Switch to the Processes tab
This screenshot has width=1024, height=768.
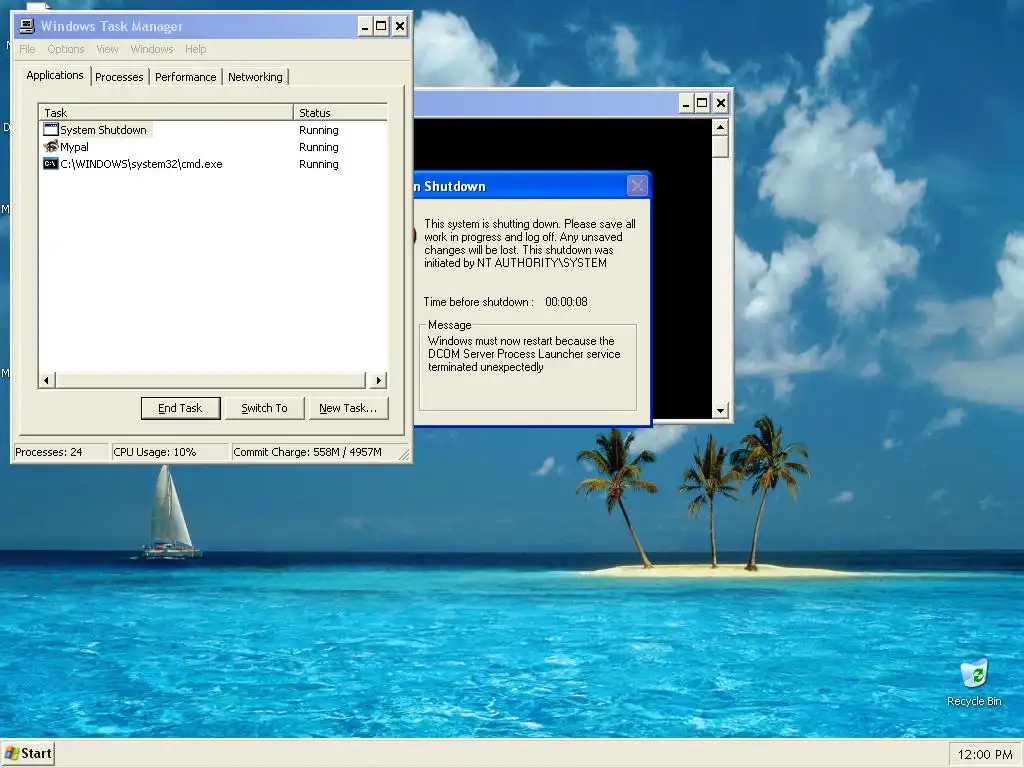(x=119, y=77)
